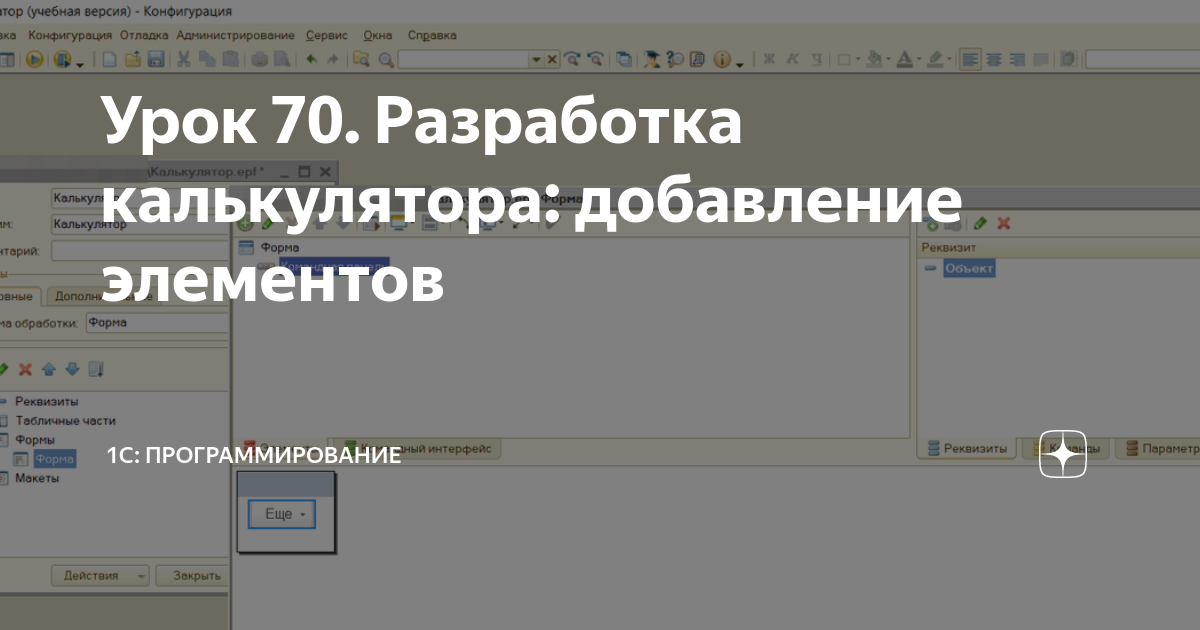1200x630 pixels.
Task: Open the search field dropdown arrow
Action: click(536, 60)
